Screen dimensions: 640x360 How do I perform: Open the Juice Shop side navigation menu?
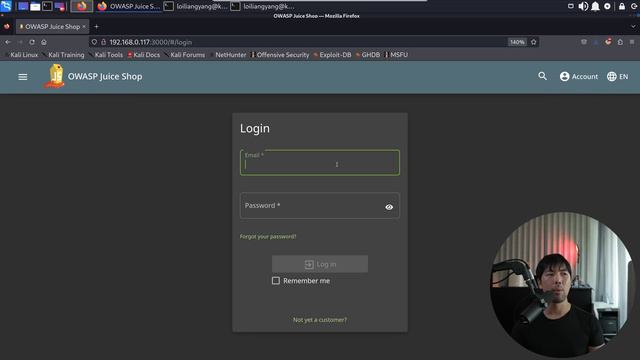[23, 77]
